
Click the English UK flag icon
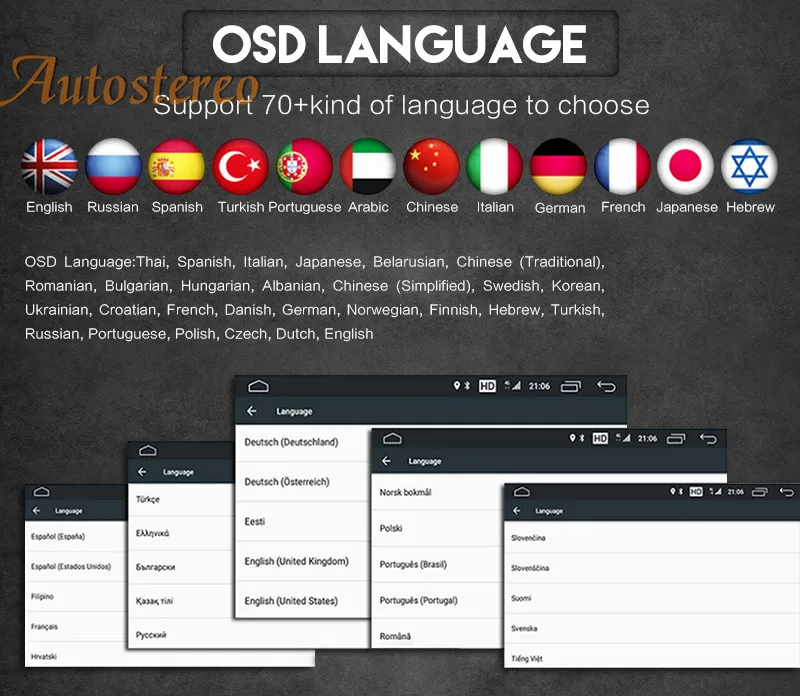[49, 166]
